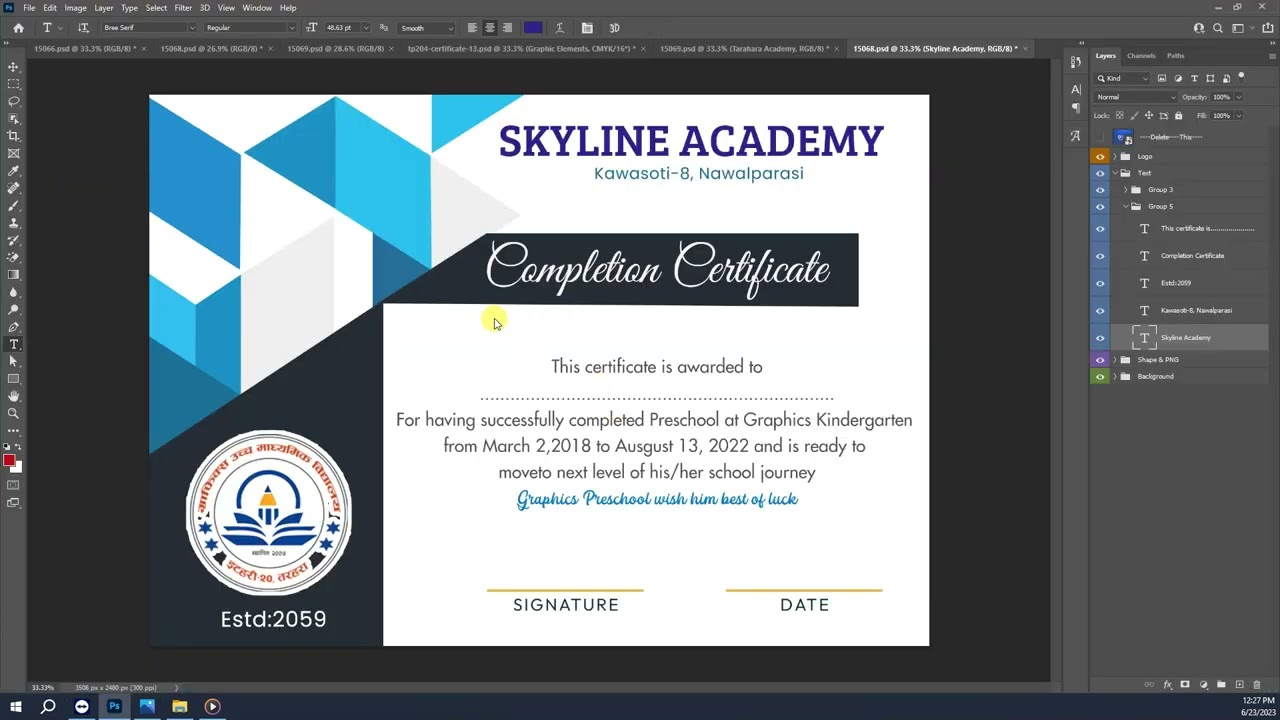Expand the Logo group

point(1115,156)
